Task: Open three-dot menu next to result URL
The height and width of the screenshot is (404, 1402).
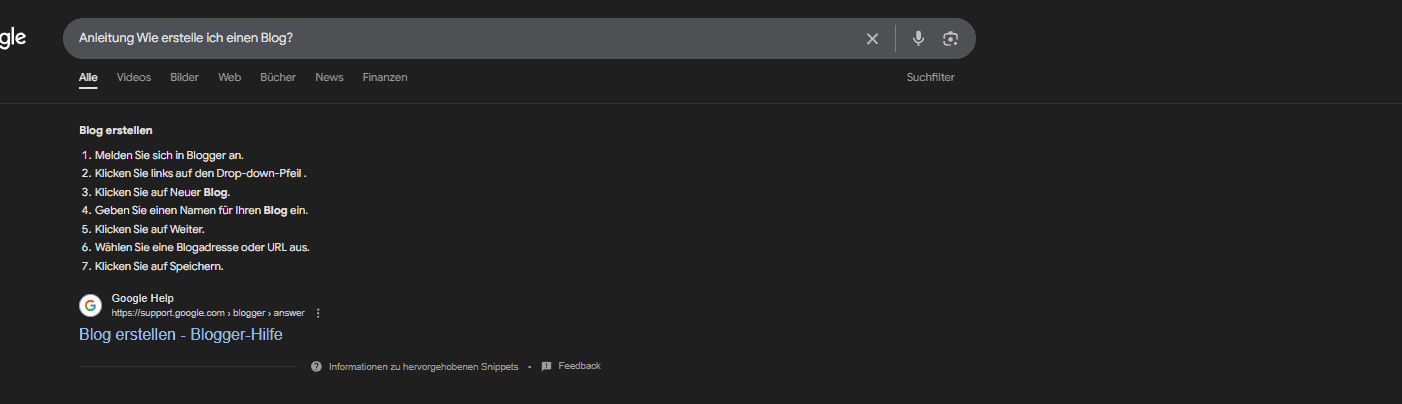Action: click(x=318, y=313)
